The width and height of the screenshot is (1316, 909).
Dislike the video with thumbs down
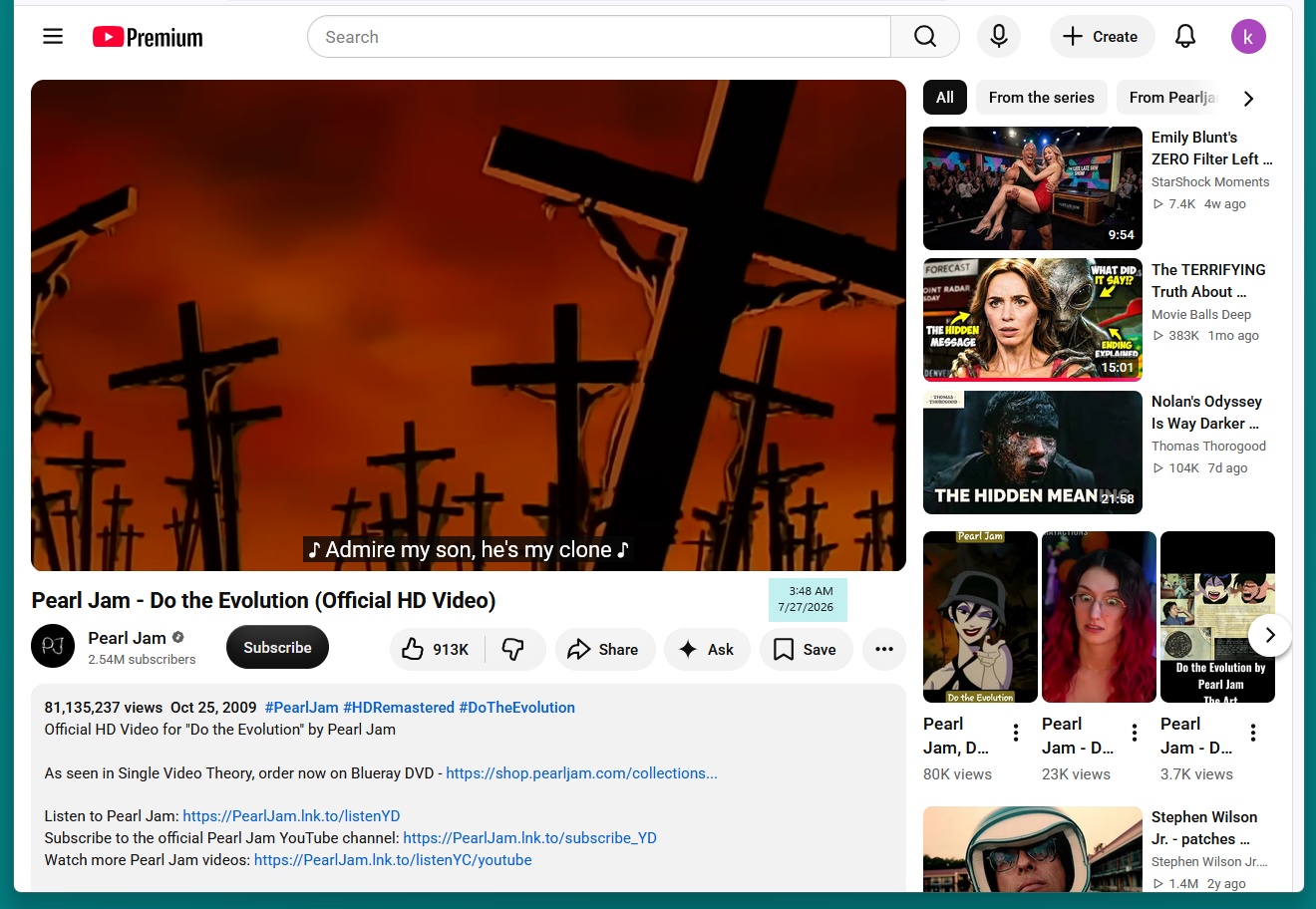514,649
